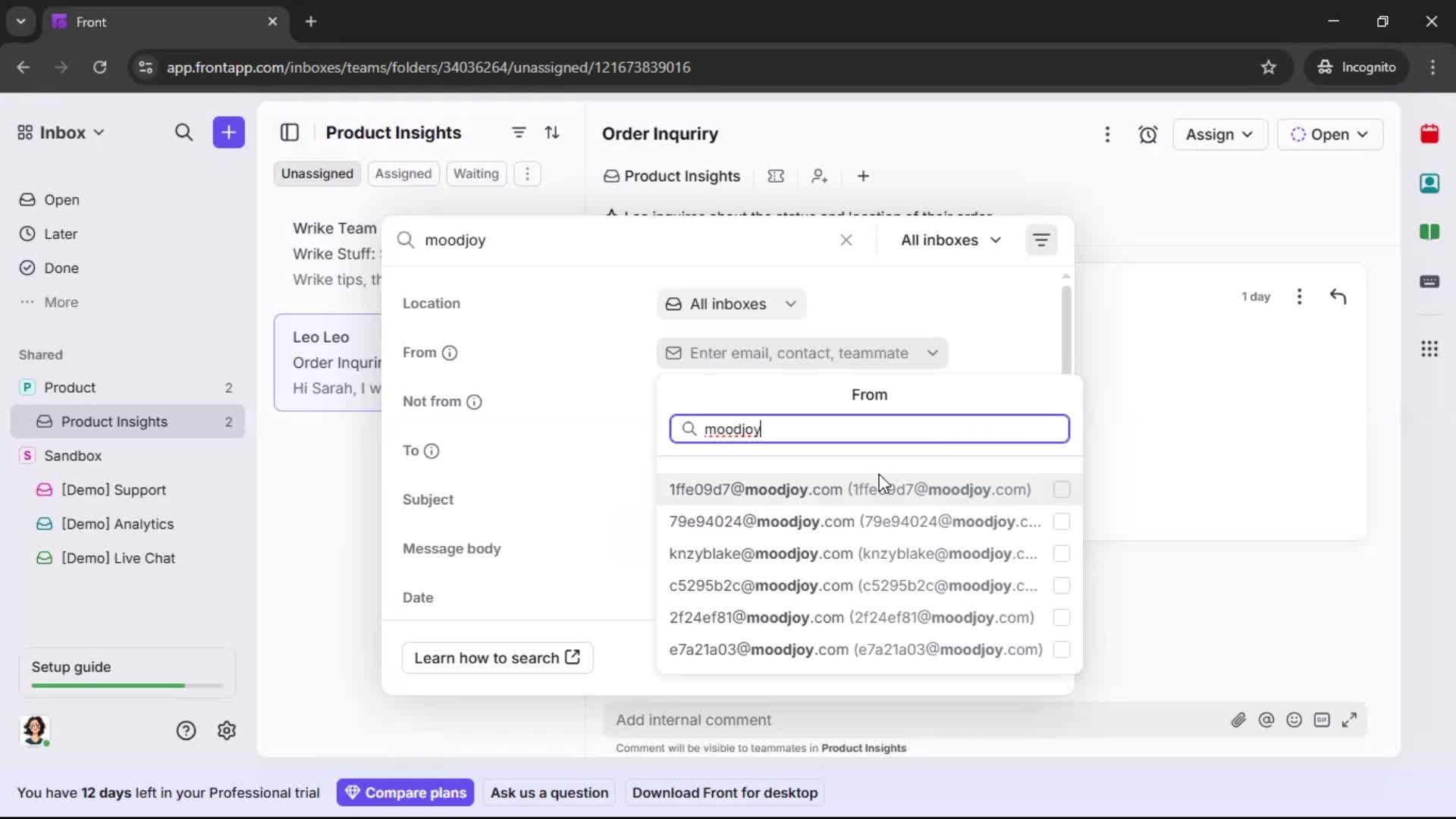The width and height of the screenshot is (1456, 819).
Task: Open the All inboxes dropdown near the search
Action: click(950, 240)
